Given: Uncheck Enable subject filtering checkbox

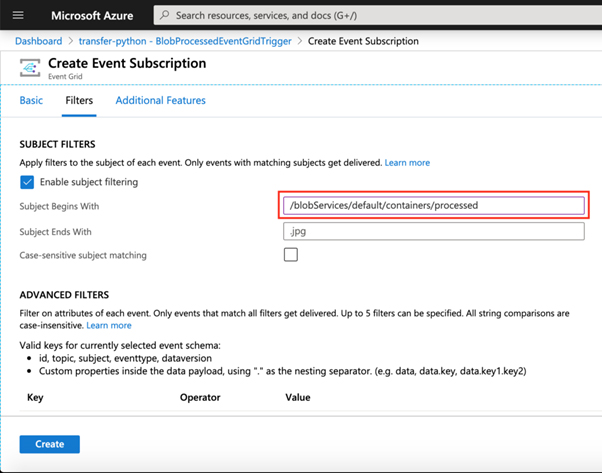Looking at the screenshot, I should 27,182.
